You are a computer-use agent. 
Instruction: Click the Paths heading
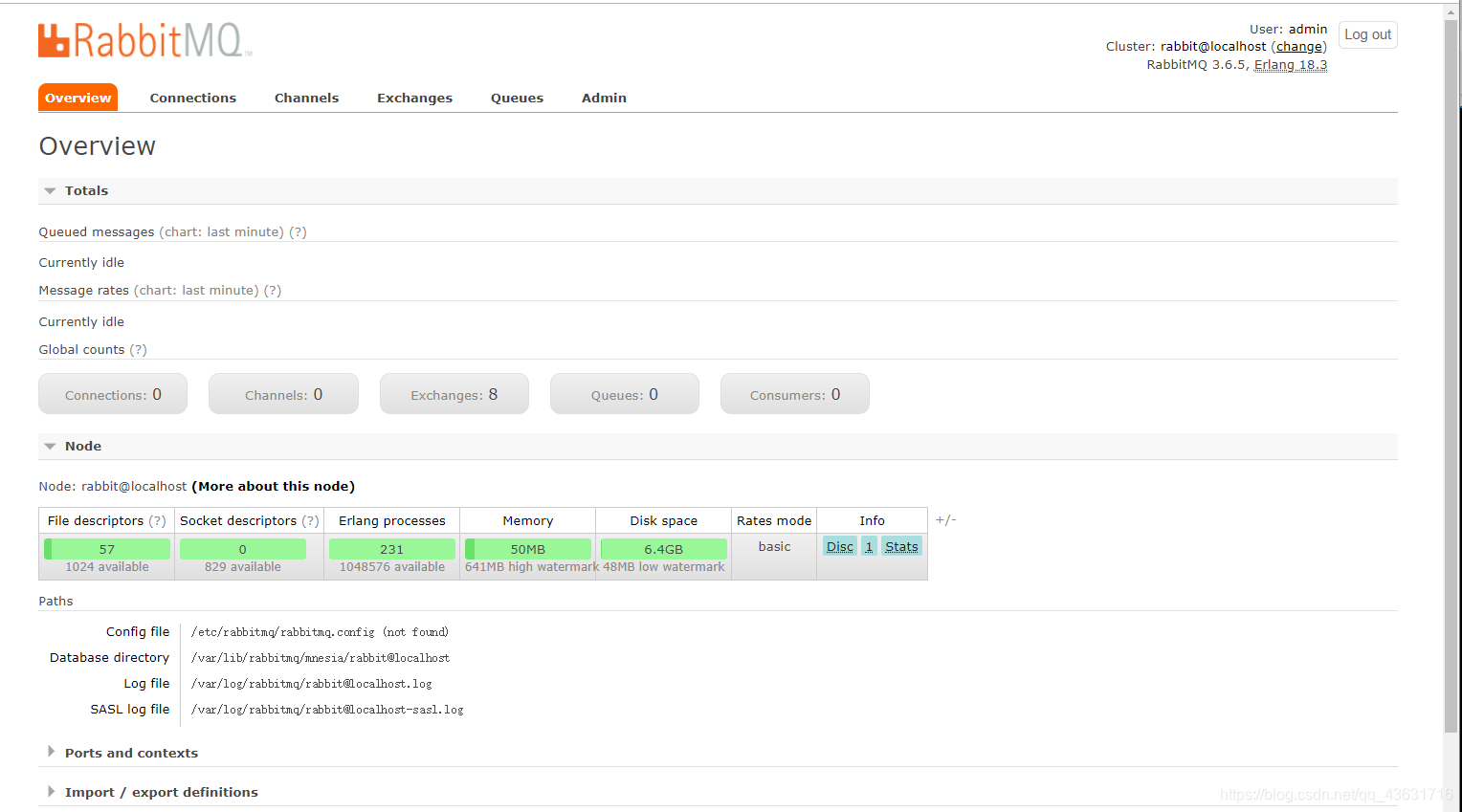point(55,601)
